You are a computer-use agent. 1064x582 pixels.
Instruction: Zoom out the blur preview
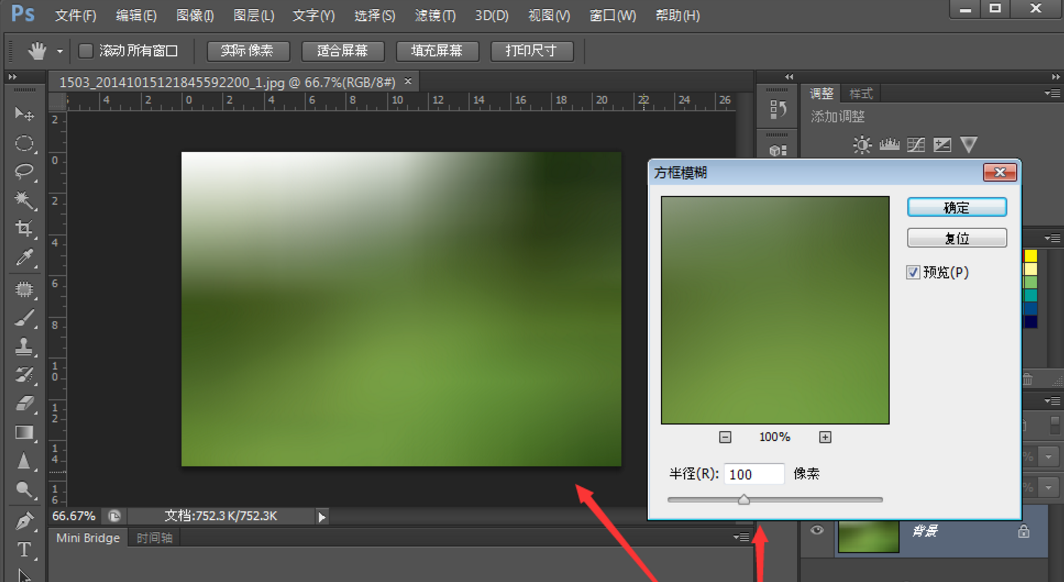pyautogui.click(x=725, y=437)
